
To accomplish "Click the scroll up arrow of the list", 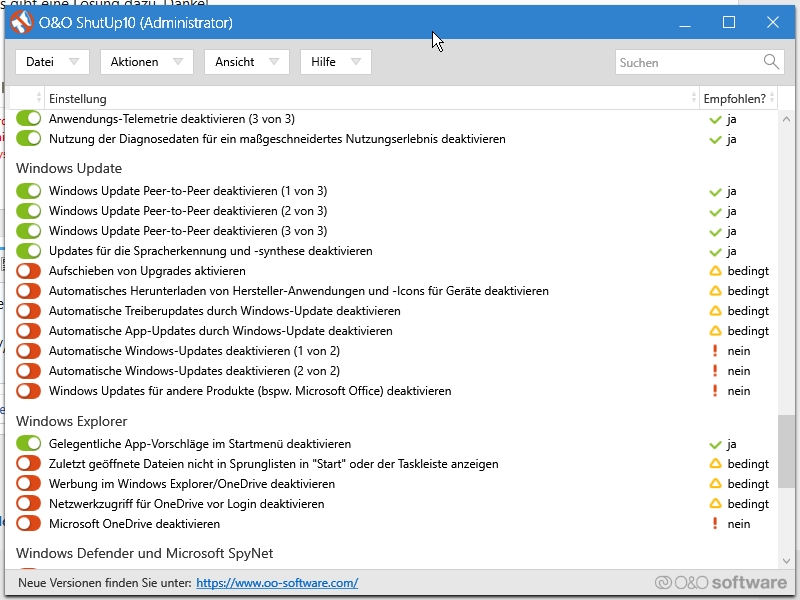I will click(x=786, y=119).
